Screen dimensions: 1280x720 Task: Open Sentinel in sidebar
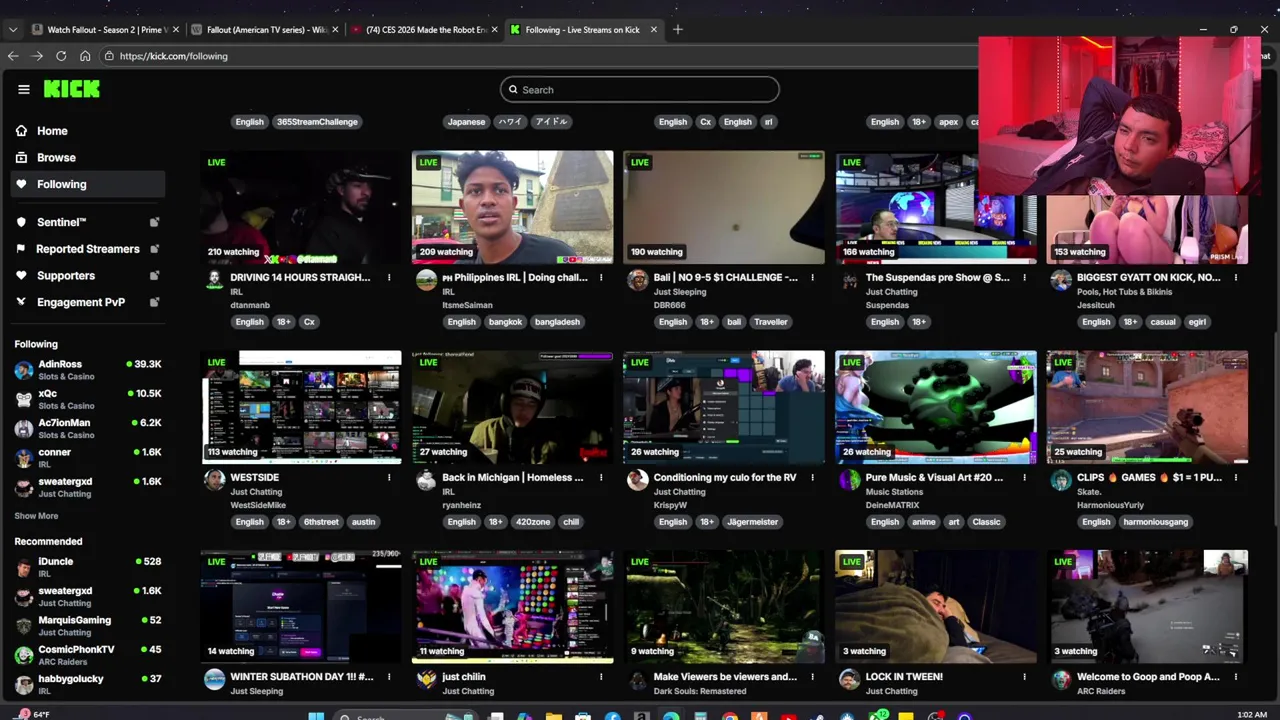[62, 222]
